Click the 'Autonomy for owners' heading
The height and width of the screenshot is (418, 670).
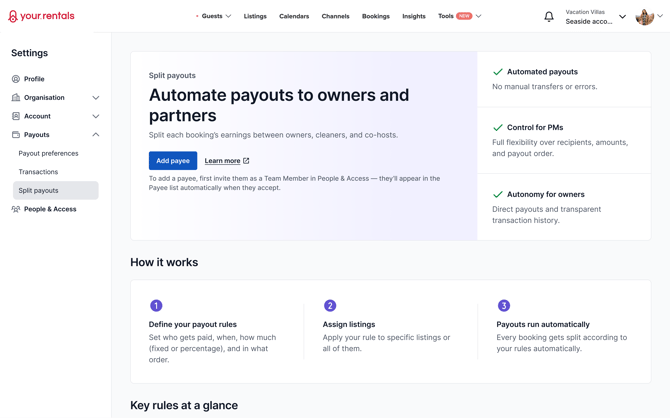(546, 194)
